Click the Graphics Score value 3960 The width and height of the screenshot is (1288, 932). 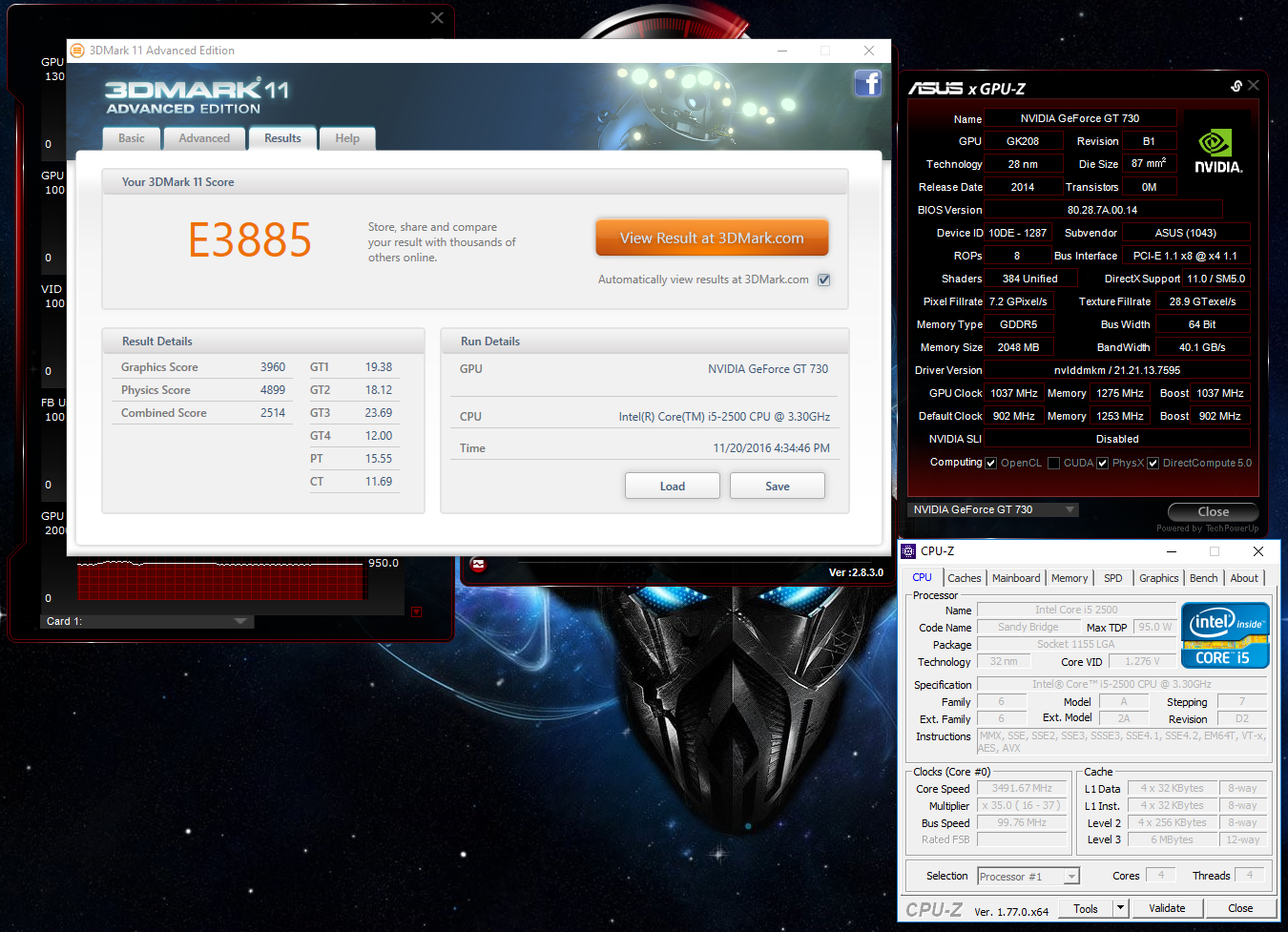click(x=273, y=367)
